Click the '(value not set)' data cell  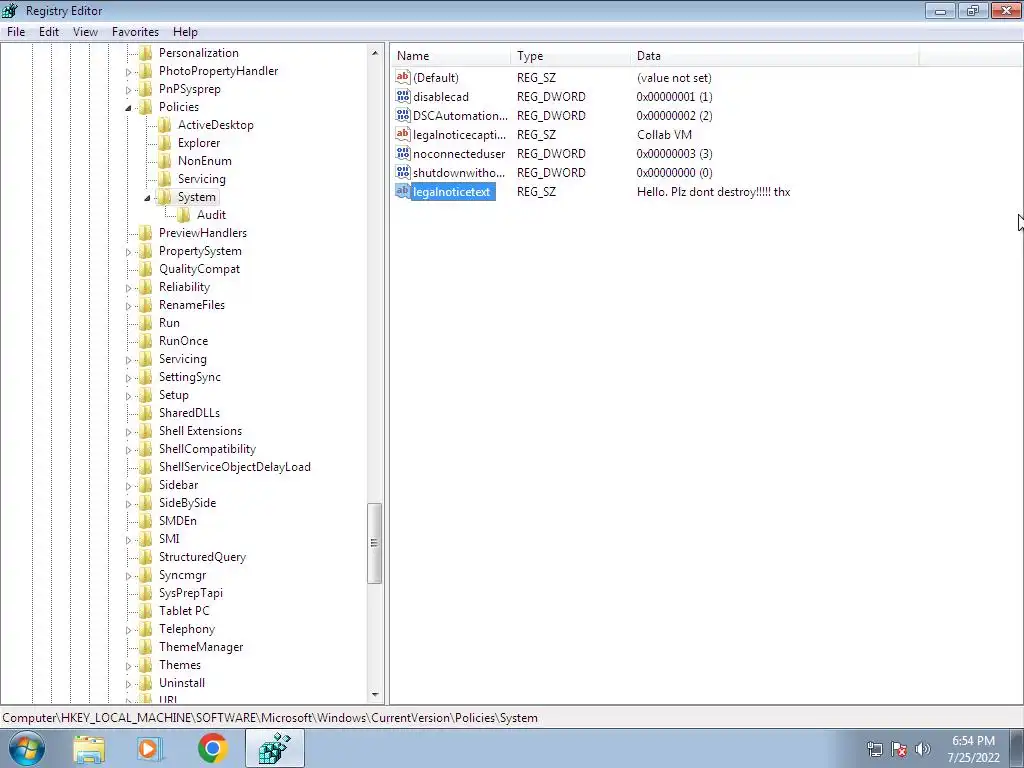click(674, 77)
